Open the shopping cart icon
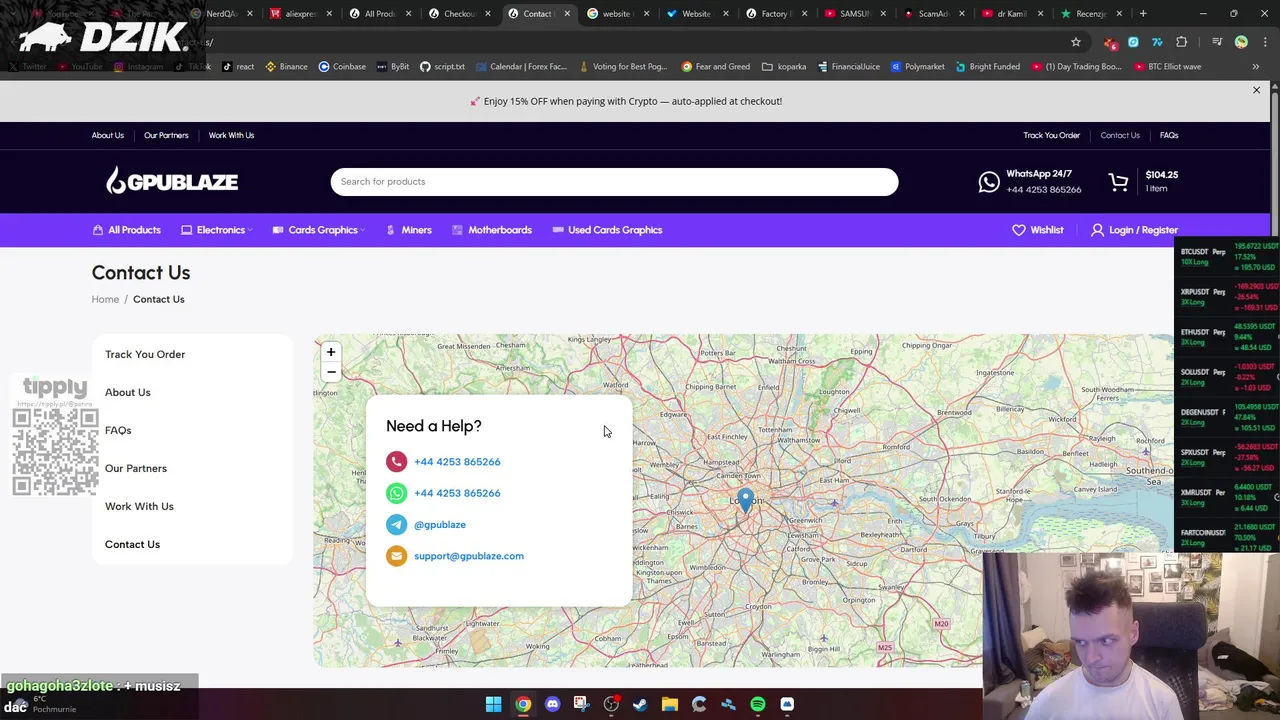 pyautogui.click(x=1118, y=182)
